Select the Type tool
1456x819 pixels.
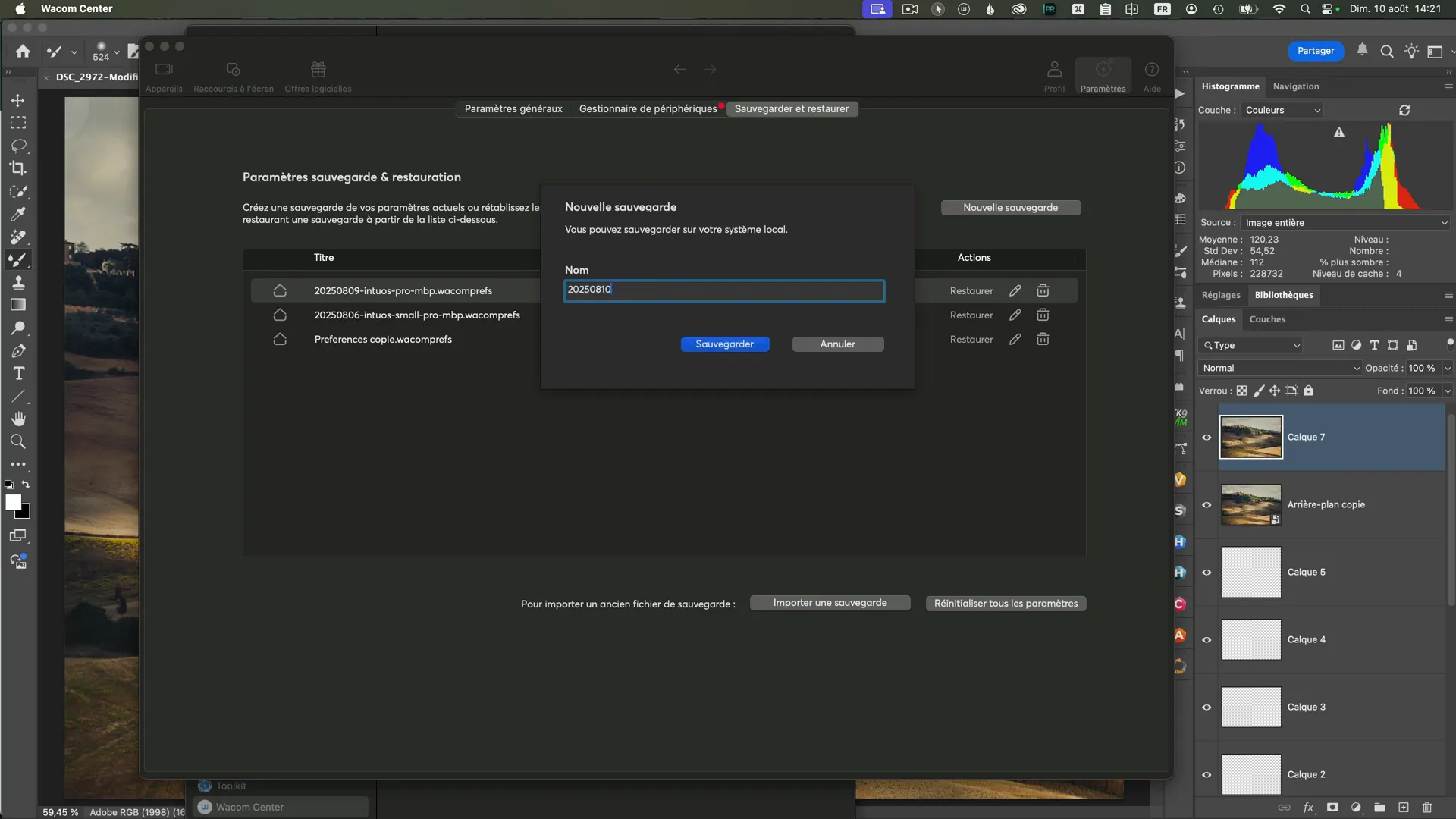(18, 373)
